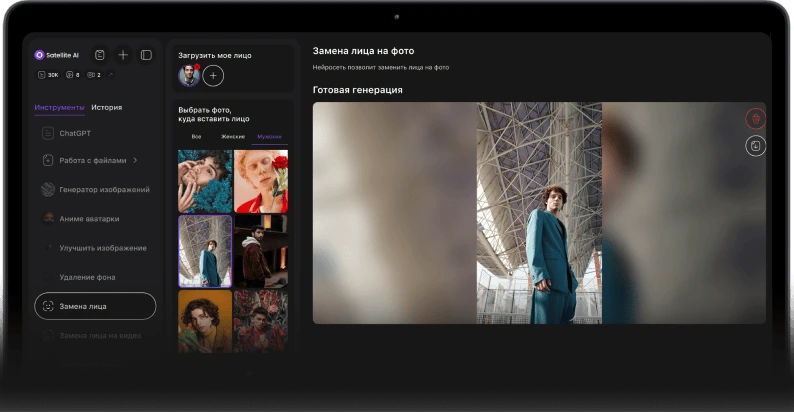Open the small arrow next to balance counters

110,75
